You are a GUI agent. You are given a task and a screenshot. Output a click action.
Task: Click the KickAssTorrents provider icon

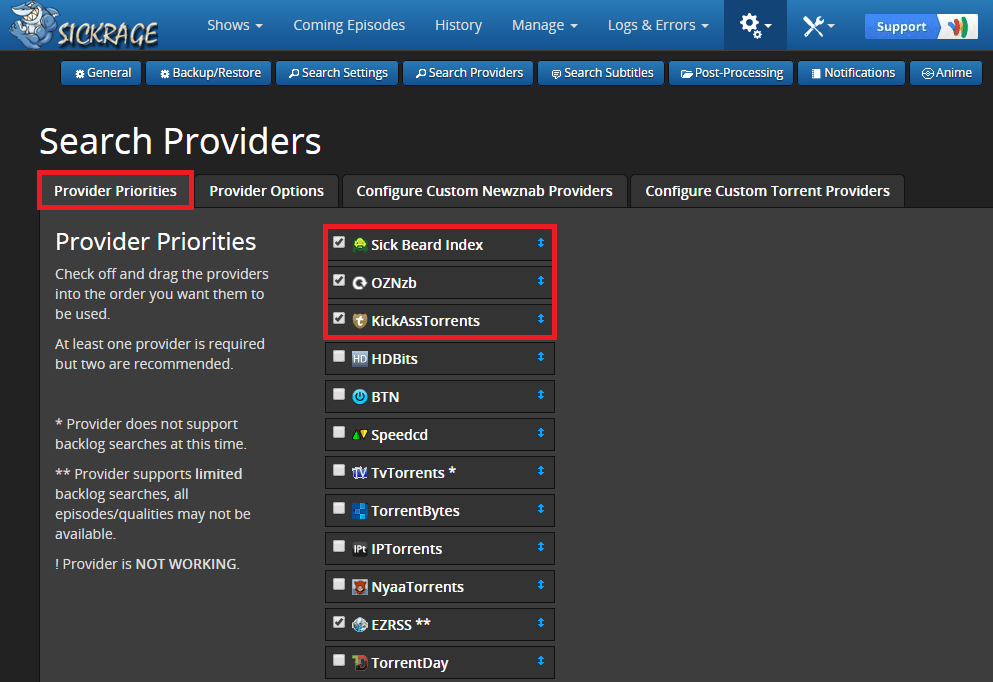point(360,320)
